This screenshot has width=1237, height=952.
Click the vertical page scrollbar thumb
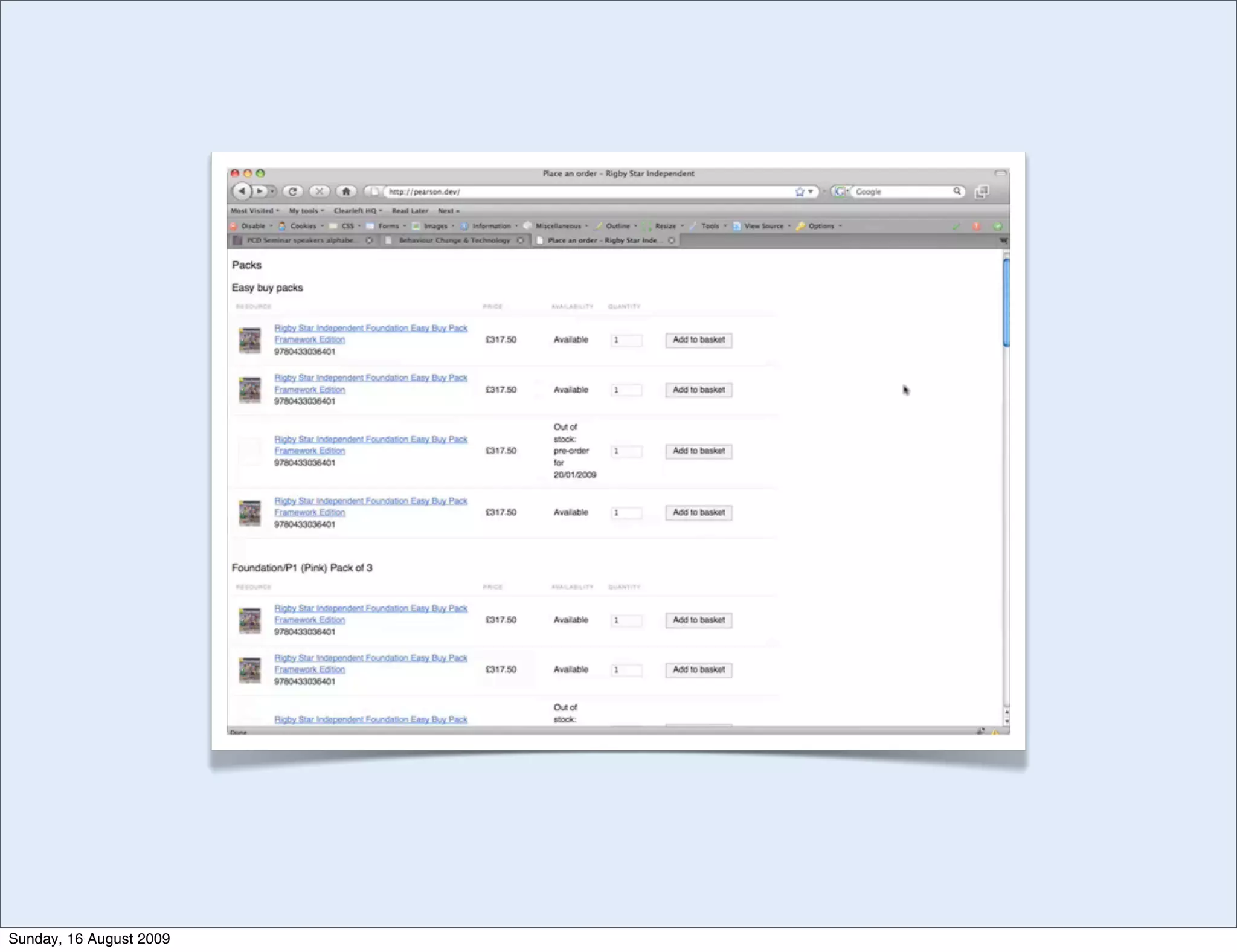1006,302
